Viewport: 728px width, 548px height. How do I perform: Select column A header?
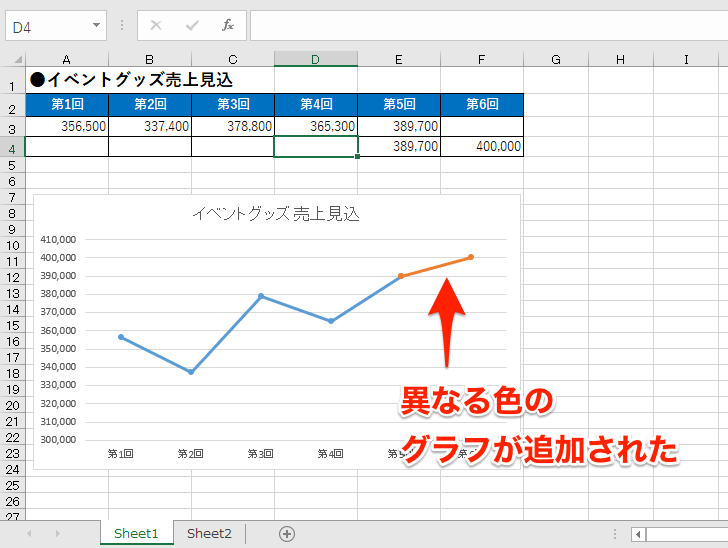pos(66,59)
